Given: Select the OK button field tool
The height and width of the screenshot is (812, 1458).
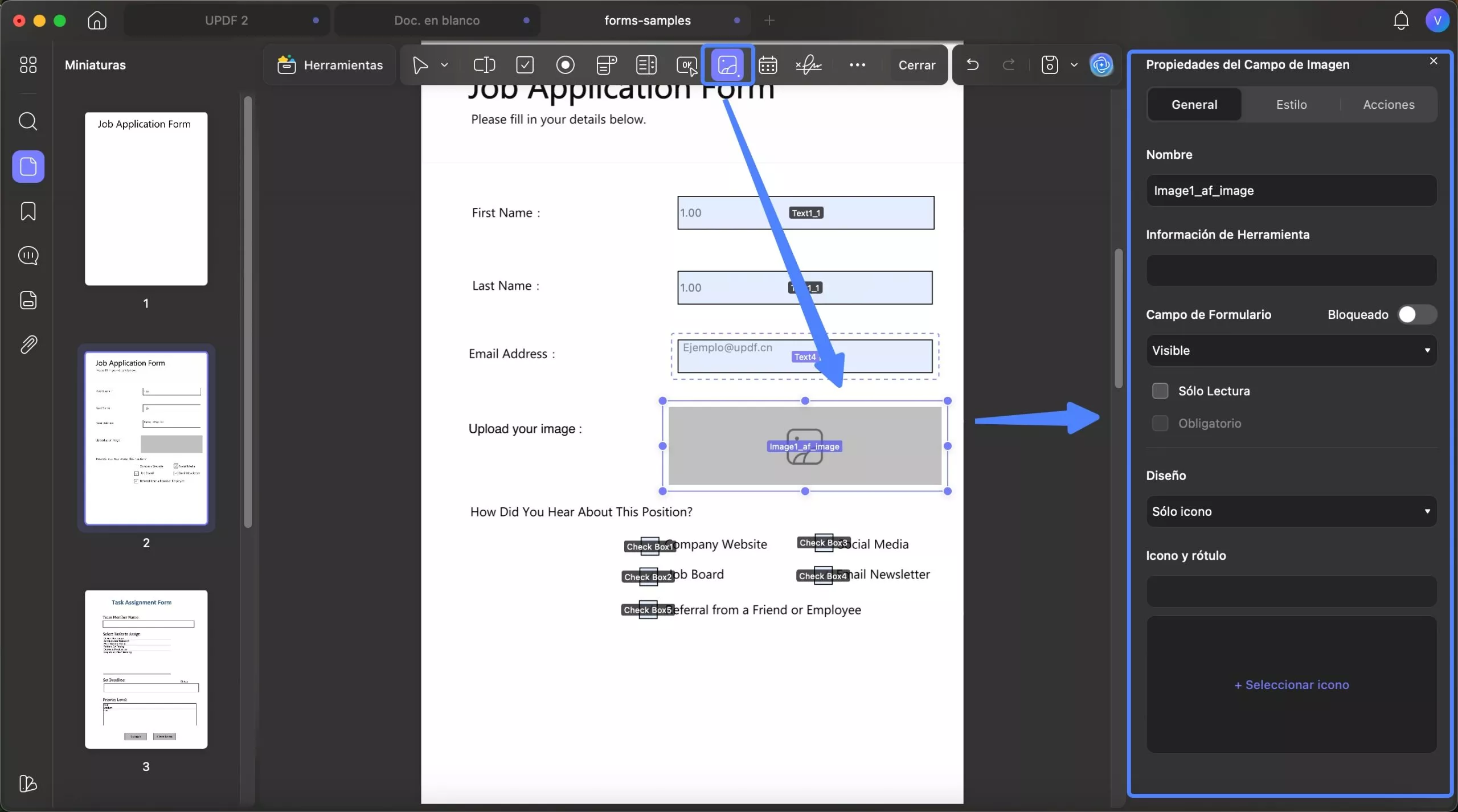Looking at the screenshot, I should tap(687, 65).
